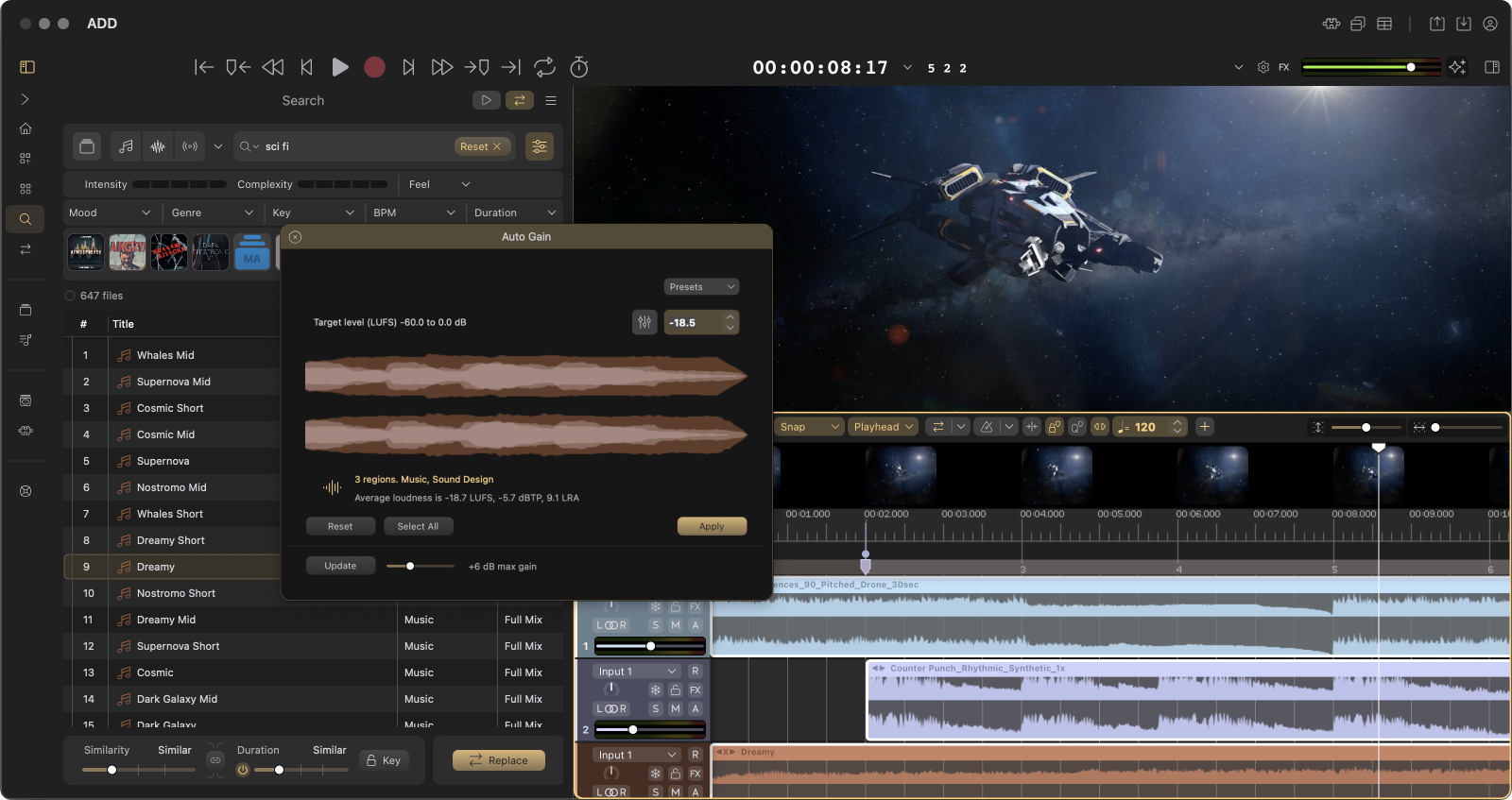Close the Auto Gain dialog

(x=295, y=237)
